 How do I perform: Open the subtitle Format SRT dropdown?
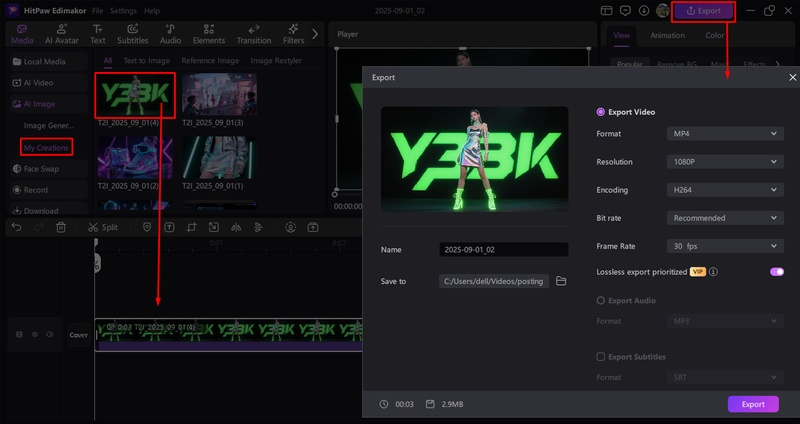[x=725, y=377]
